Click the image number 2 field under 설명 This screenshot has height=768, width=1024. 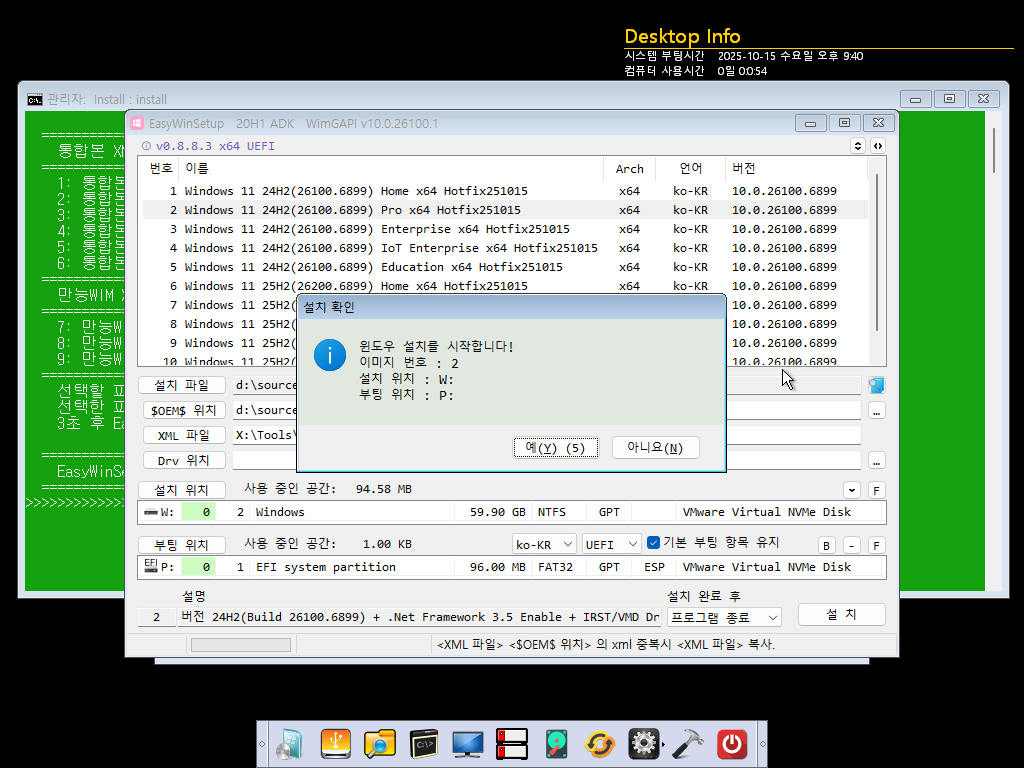coord(157,617)
